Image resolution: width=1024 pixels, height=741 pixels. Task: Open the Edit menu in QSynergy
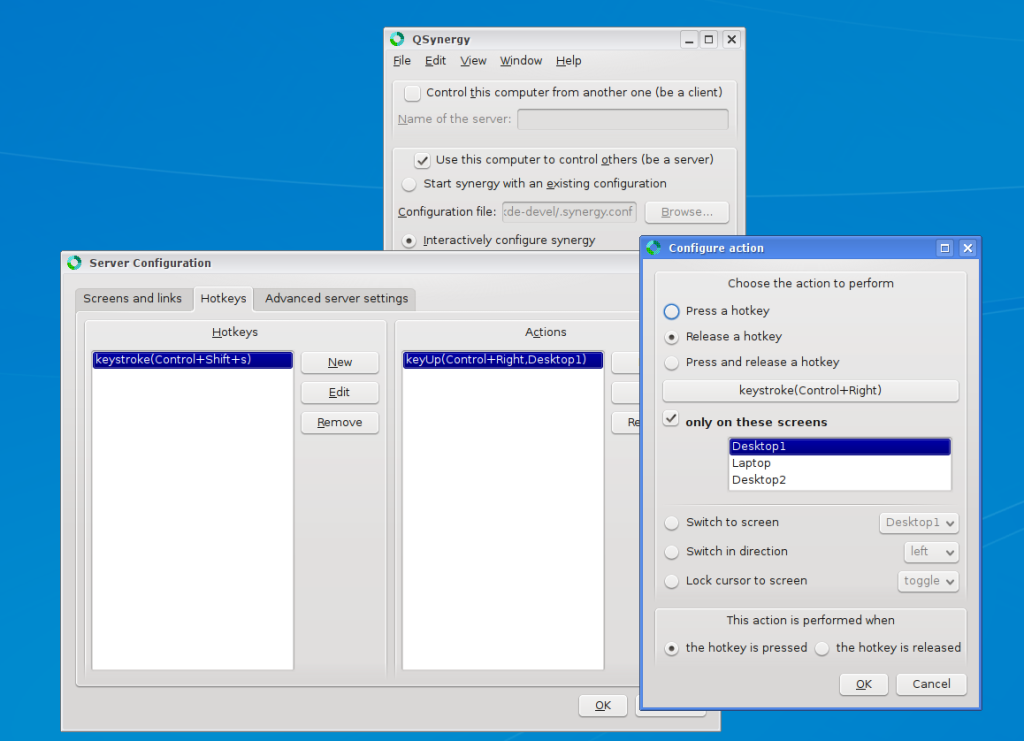(x=435, y=61)
